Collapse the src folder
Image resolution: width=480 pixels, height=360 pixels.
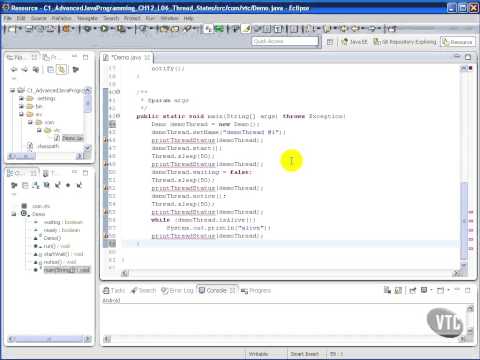(x=21, y=114)
